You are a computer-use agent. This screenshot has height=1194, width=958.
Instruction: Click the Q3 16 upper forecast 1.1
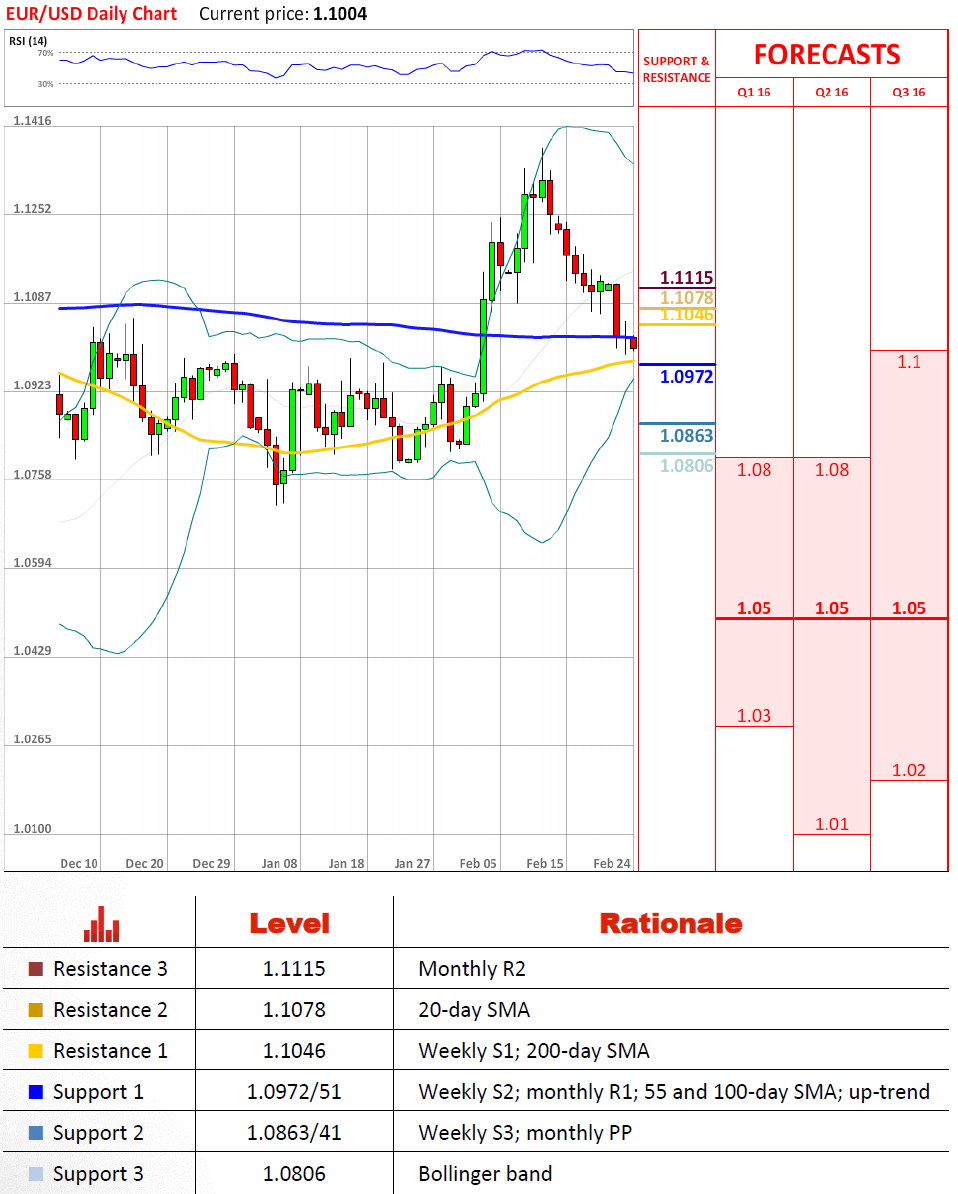(909, 362)
